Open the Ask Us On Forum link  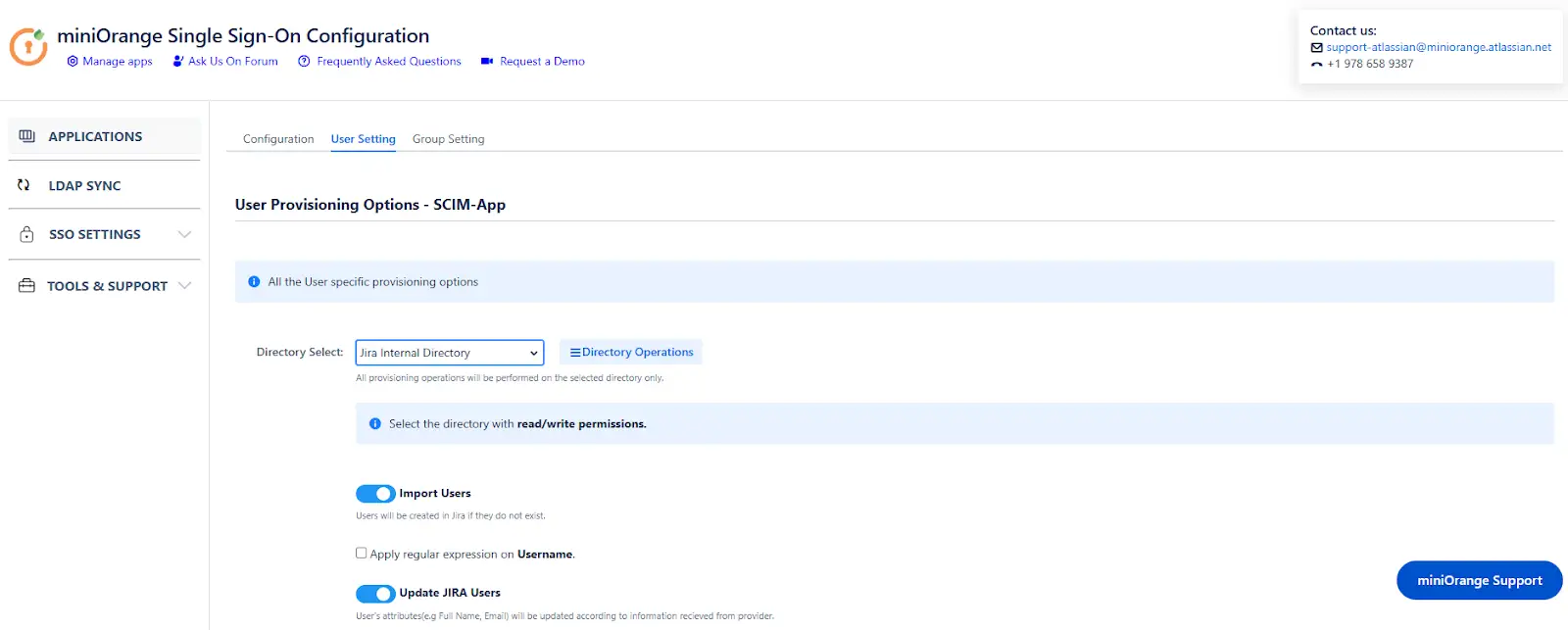[x=233, y=61]
